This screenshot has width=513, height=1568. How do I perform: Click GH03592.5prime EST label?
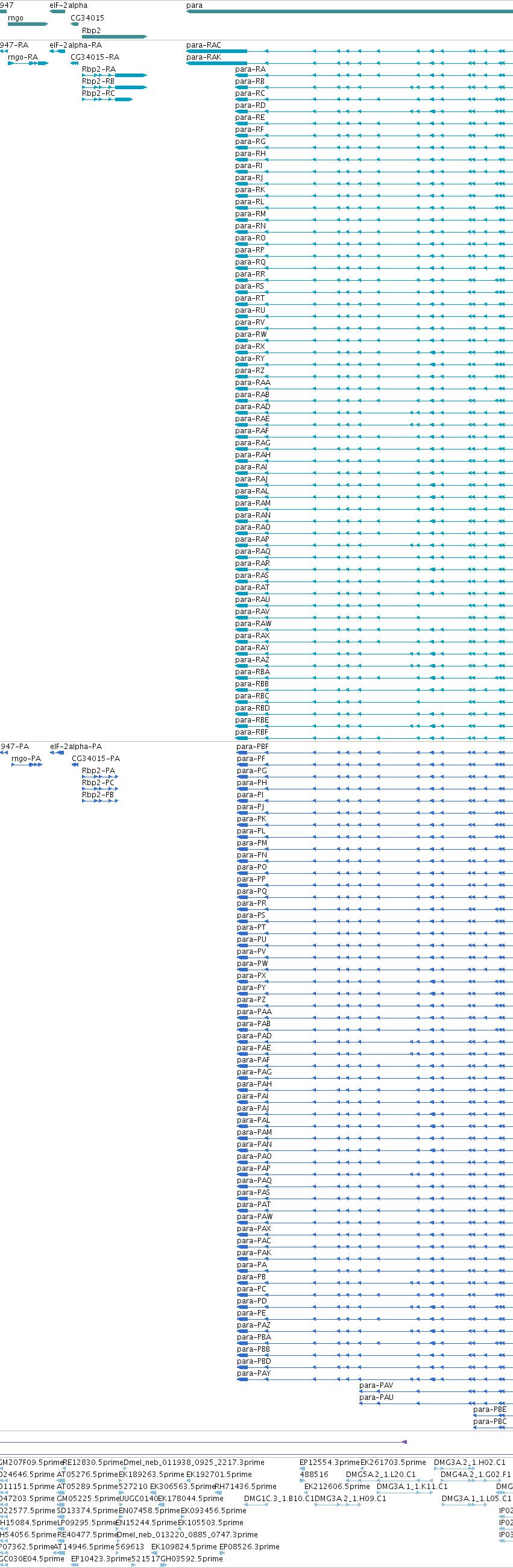pos(191,1558)
